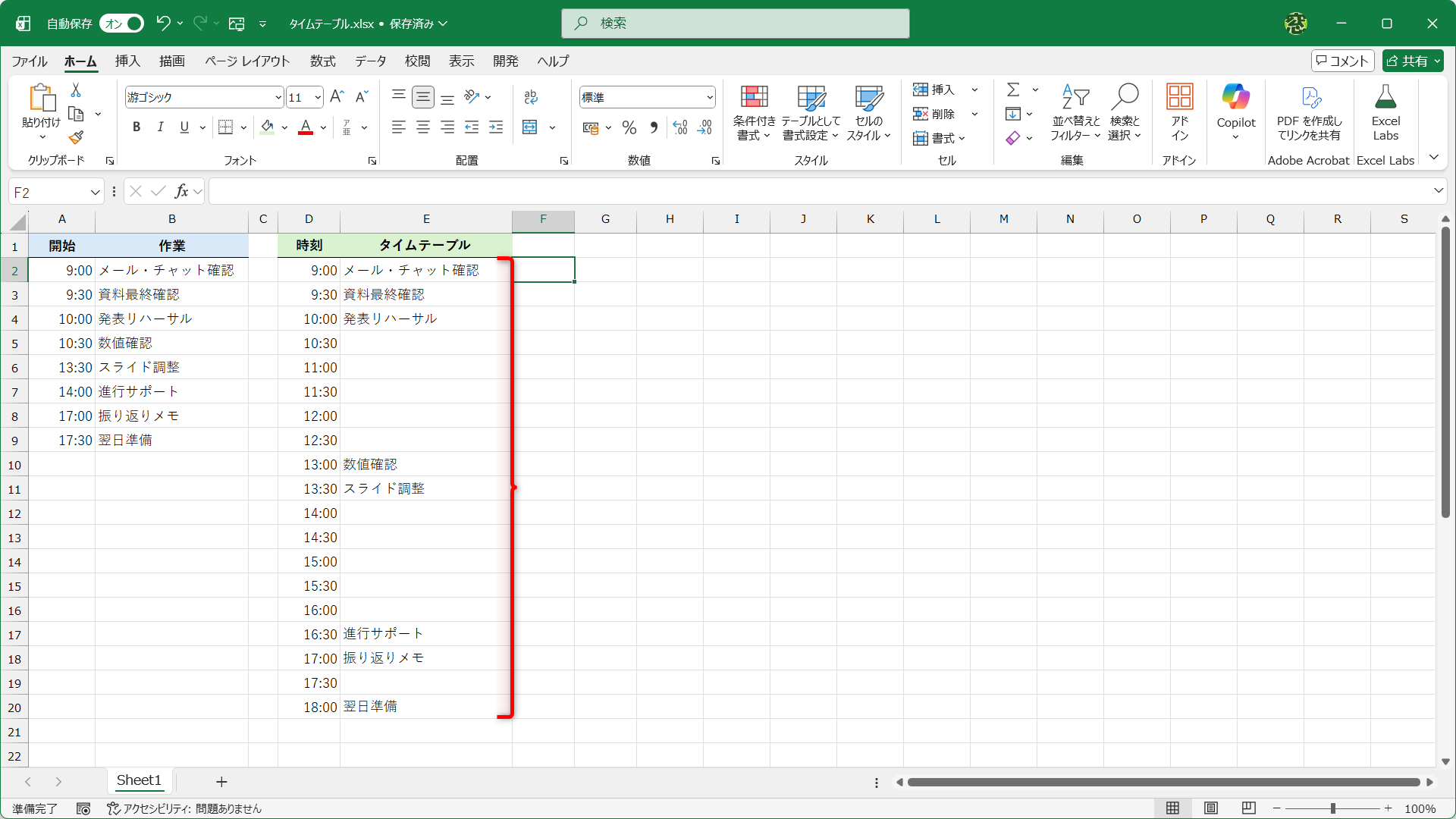1456x819 pixels.
Task: Click the コメント button
Action: click(x=1342, y=61)
